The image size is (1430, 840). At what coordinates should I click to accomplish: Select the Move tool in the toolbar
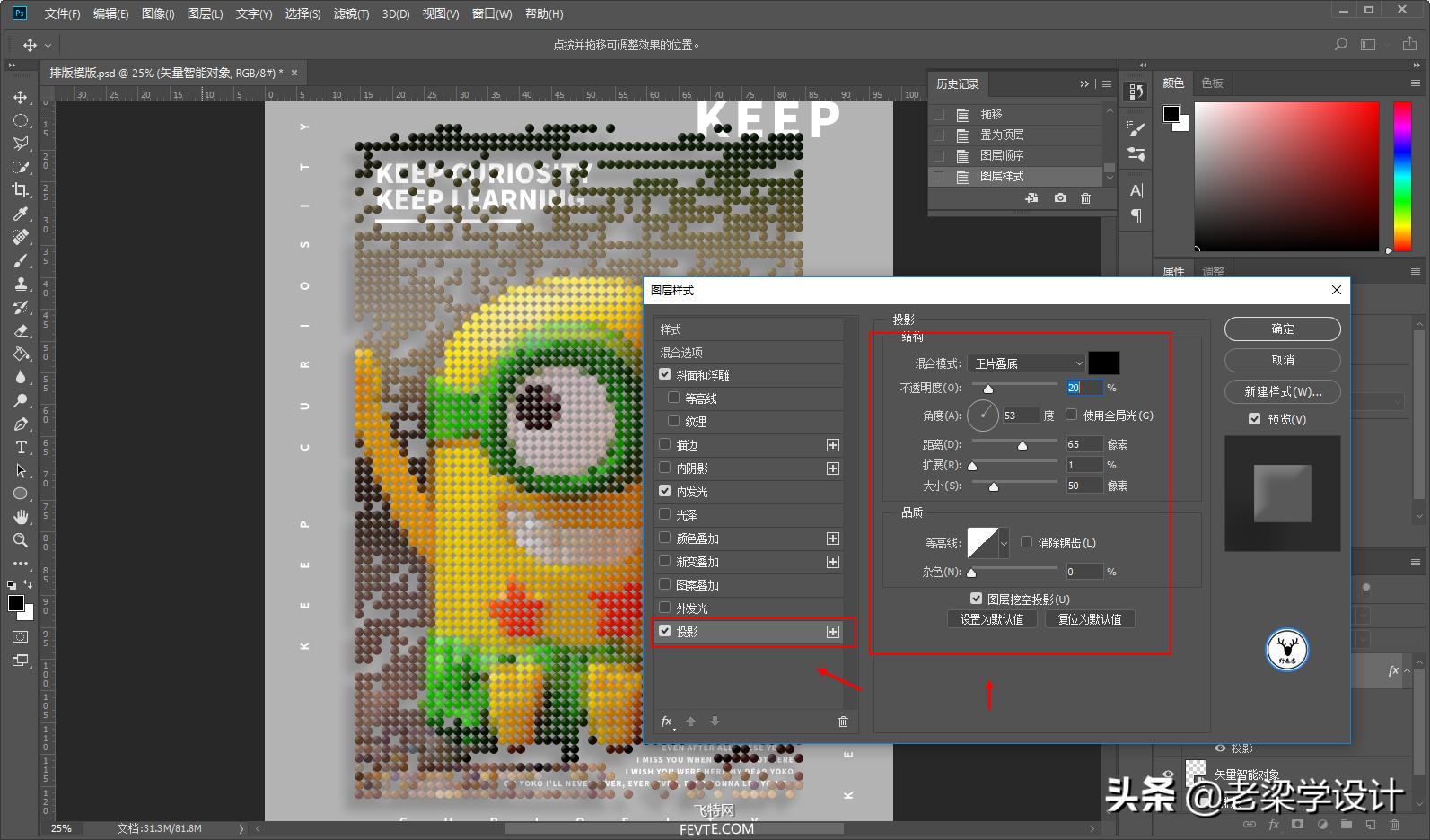[x=21, y=97]
